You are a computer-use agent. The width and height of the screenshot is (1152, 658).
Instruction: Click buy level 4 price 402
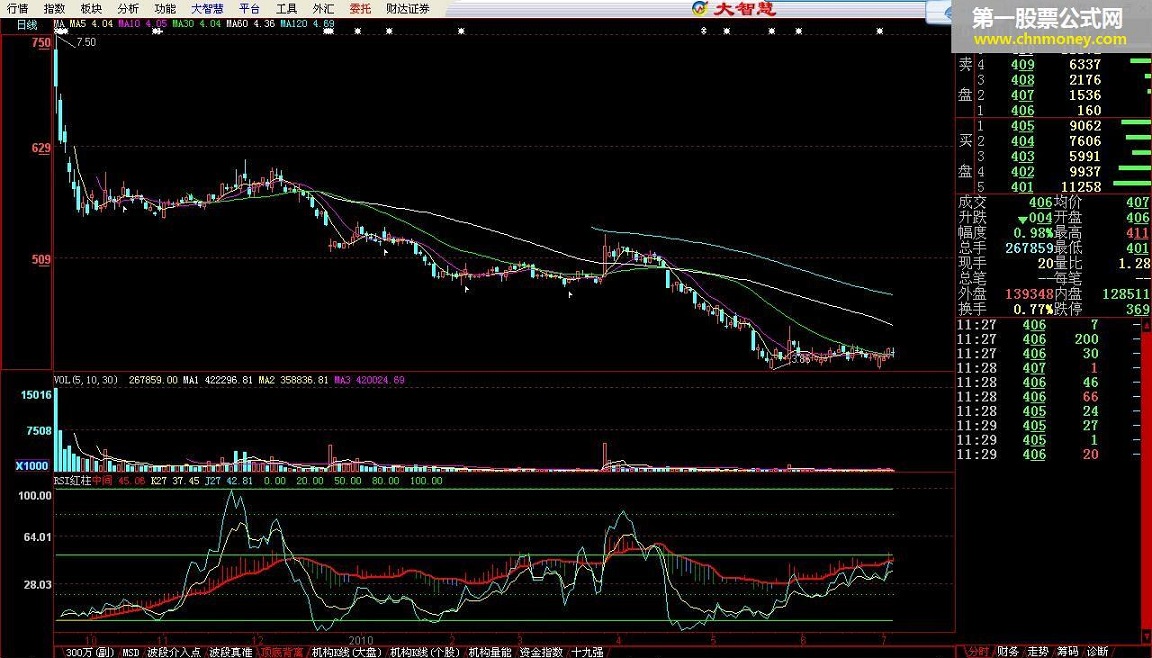tap(1022, 172)
